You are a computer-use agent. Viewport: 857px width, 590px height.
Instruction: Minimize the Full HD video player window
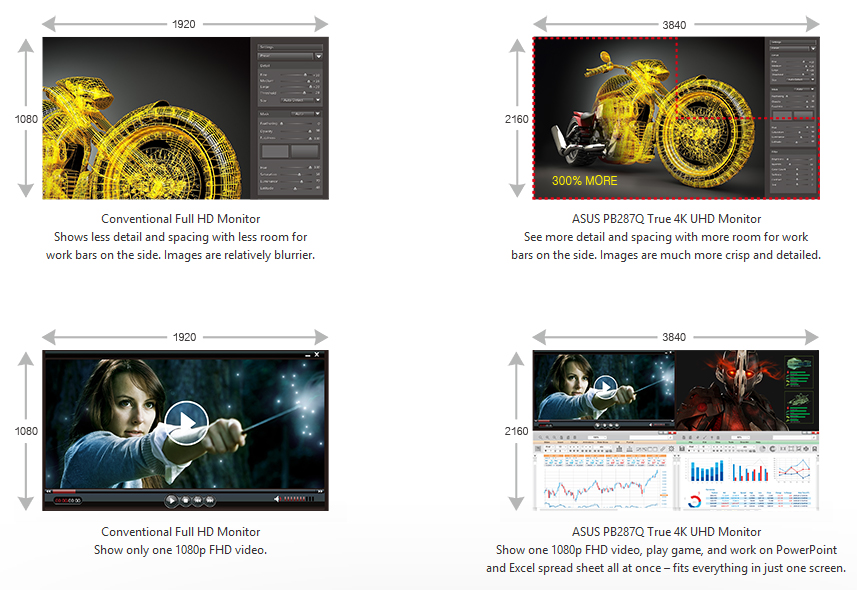tap(308, 355)
